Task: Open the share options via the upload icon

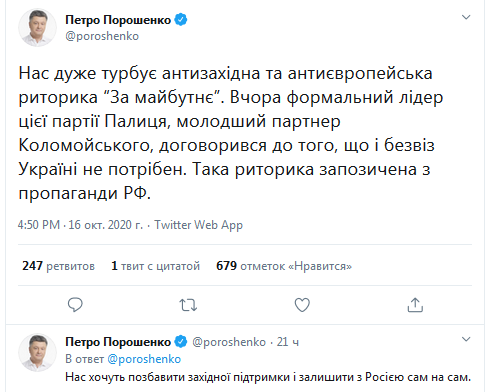Action: [x=415, y=305]
